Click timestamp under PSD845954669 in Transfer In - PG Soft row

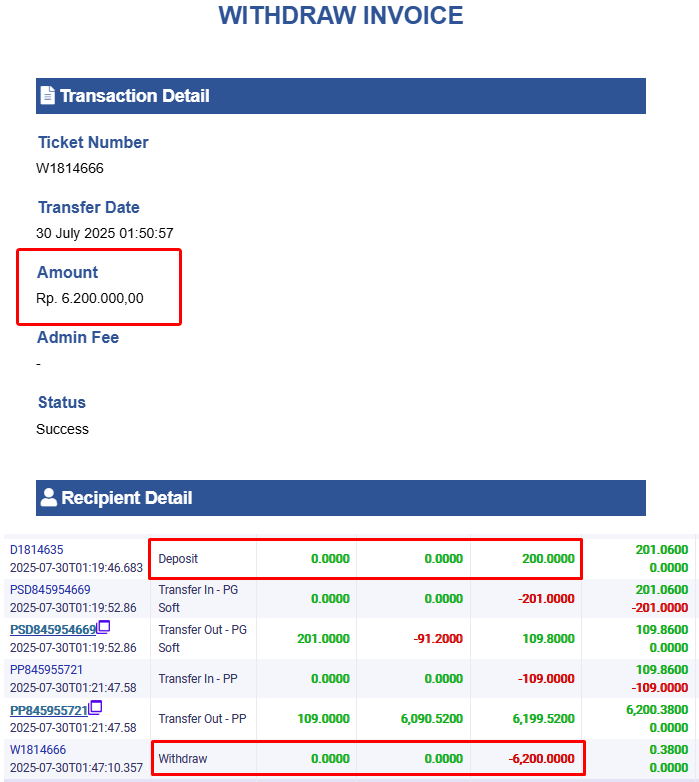click(x=73, y=607)
